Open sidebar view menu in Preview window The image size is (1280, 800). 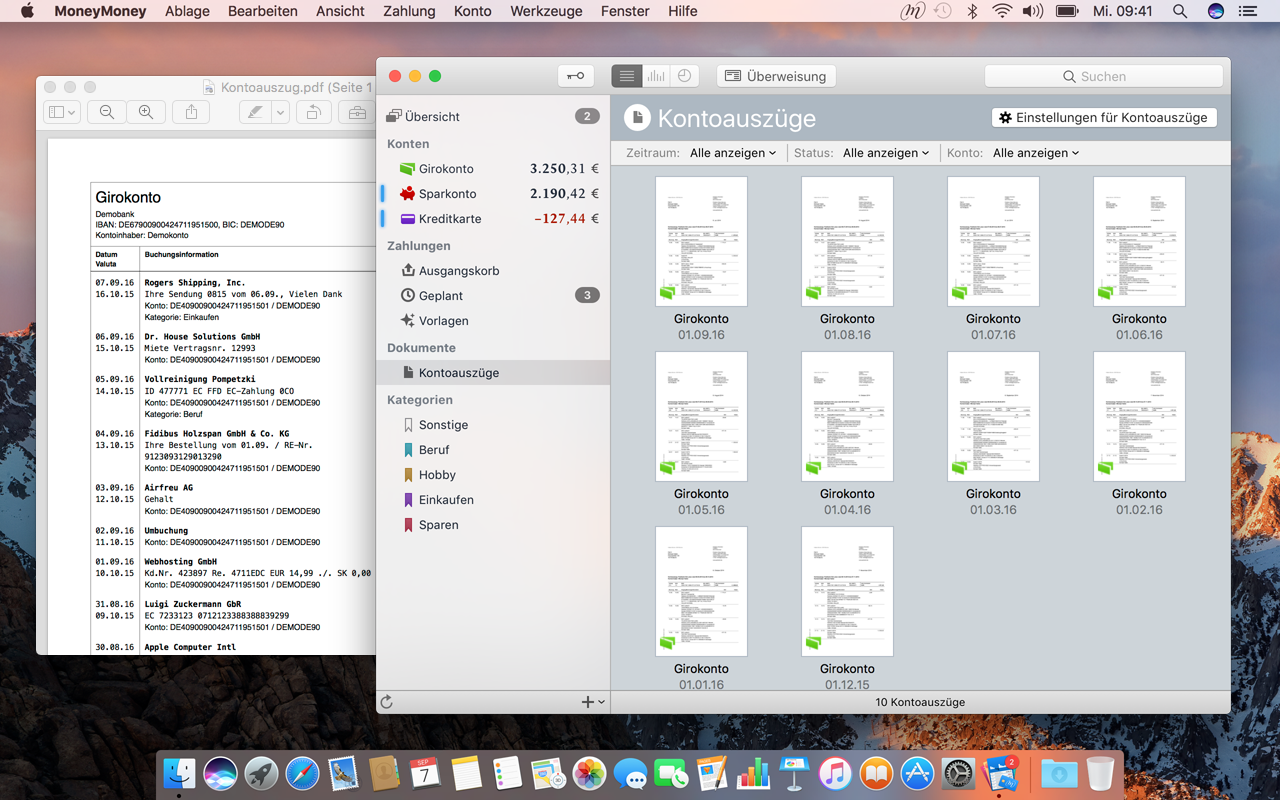coord(62,113)
